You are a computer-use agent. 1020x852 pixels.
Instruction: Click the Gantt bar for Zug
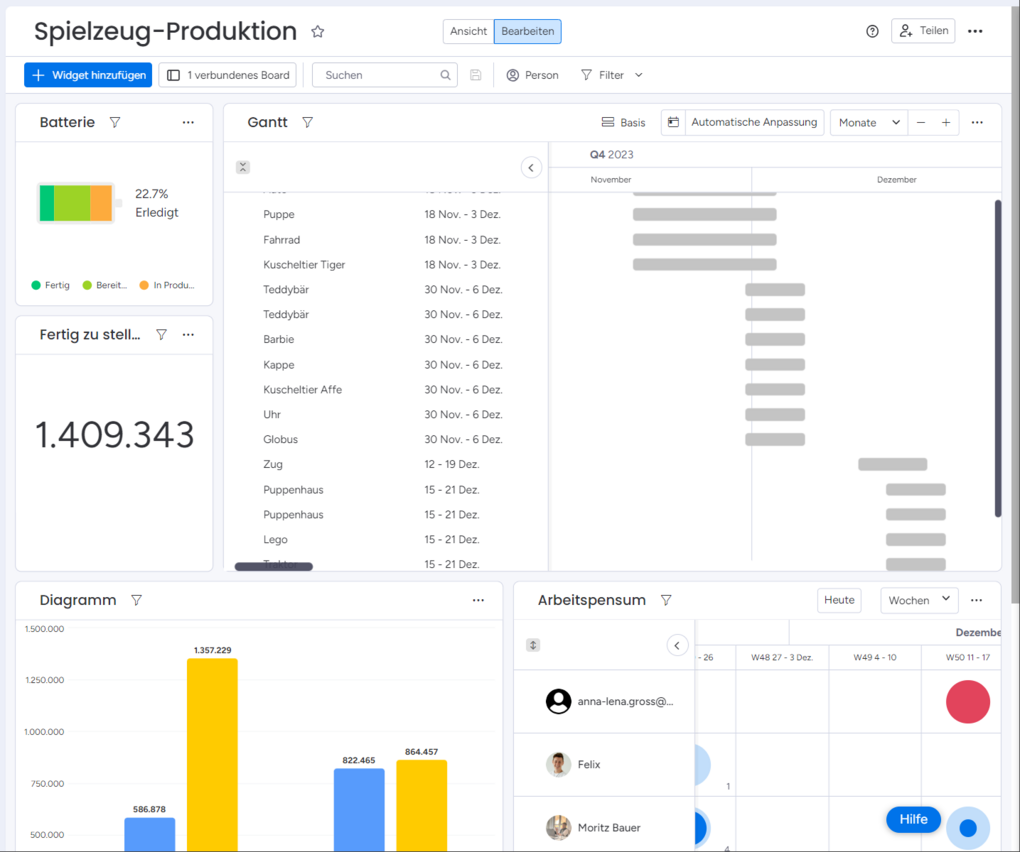[x=892, y=464]
